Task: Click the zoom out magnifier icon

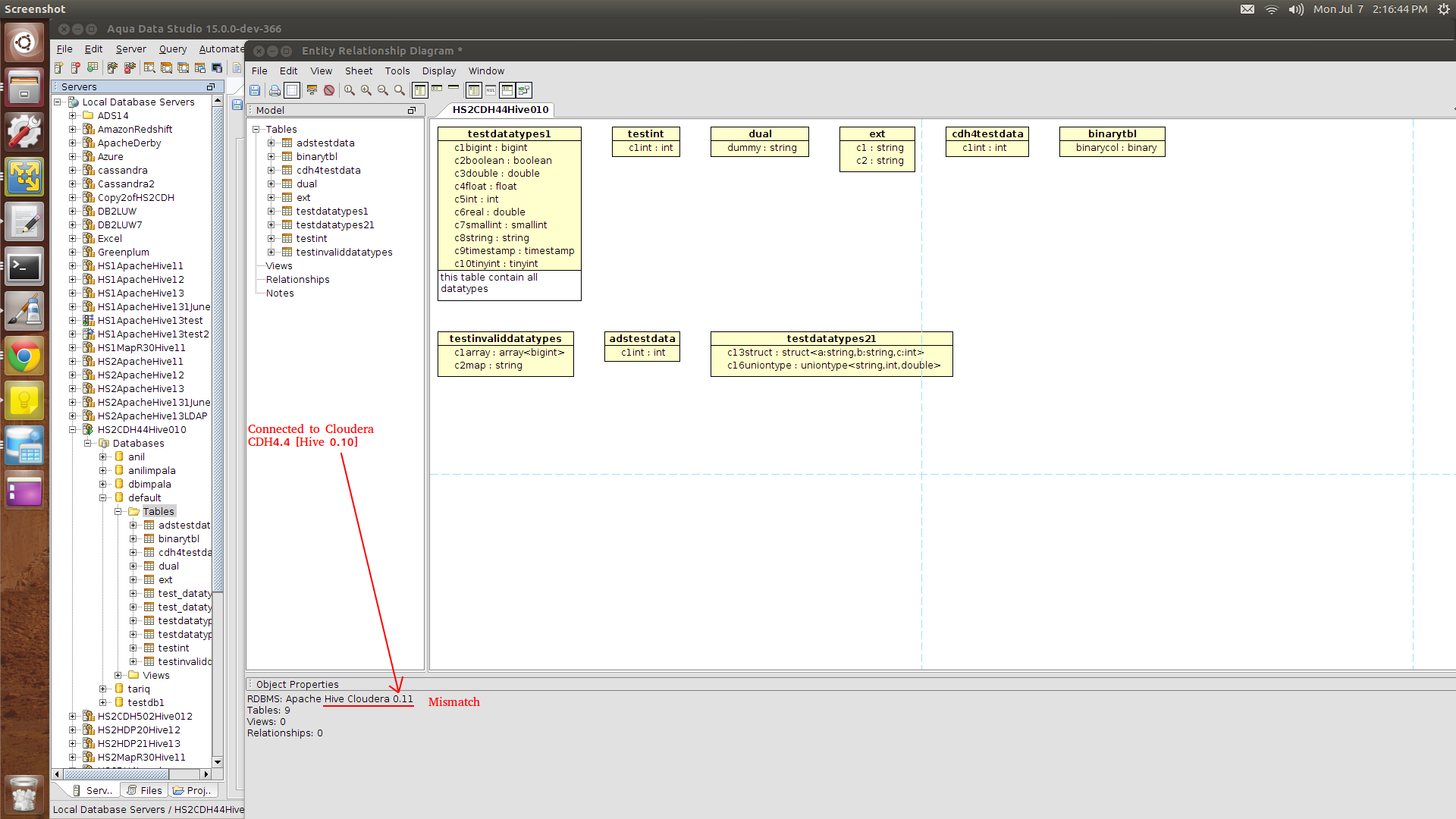Action: tap(383, 90)
